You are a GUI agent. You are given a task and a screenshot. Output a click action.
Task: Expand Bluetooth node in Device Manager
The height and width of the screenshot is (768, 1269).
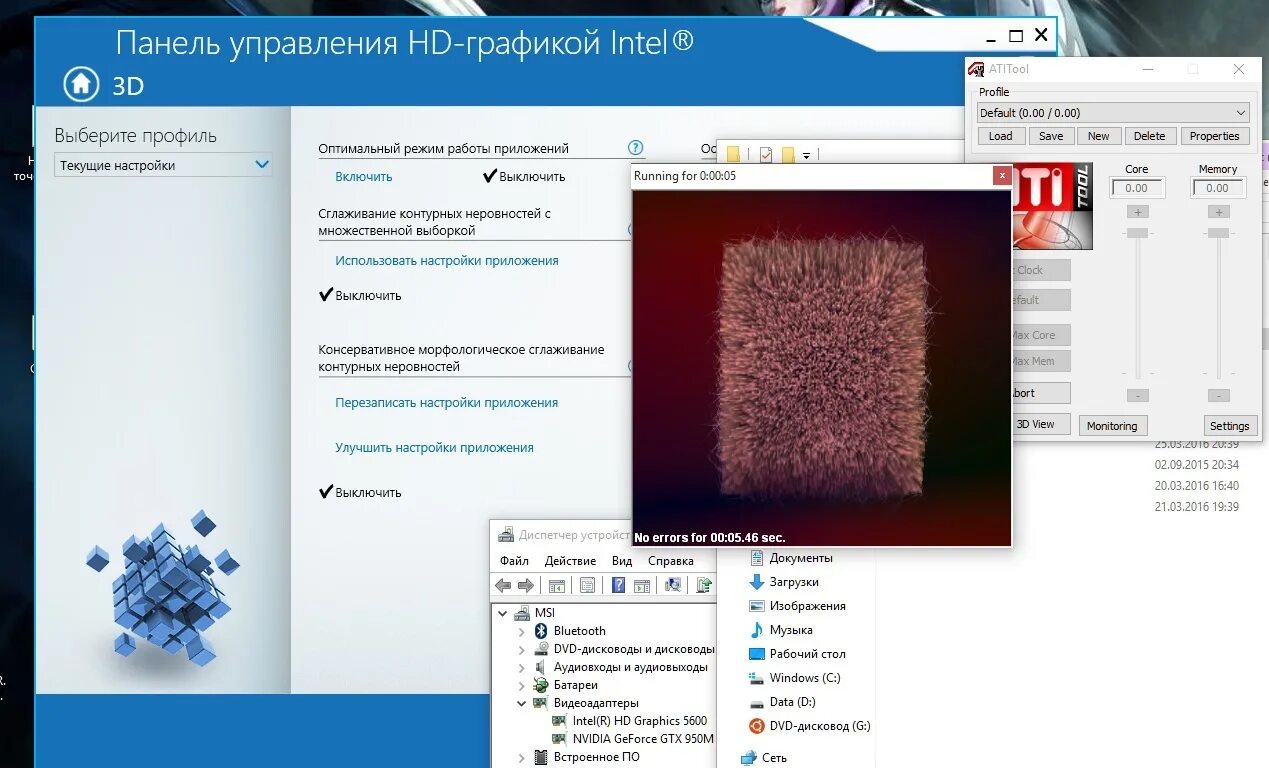click(x=521, y=632)
